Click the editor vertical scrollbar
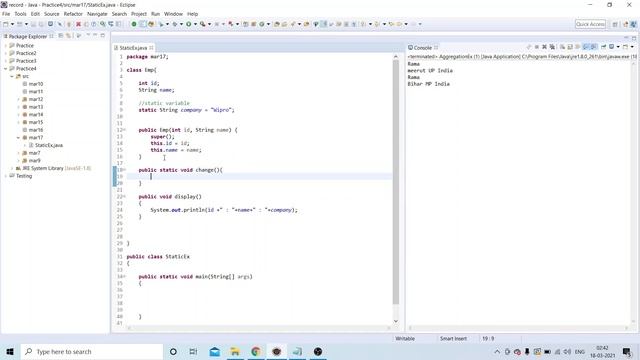640x360 pixels. 396,182
